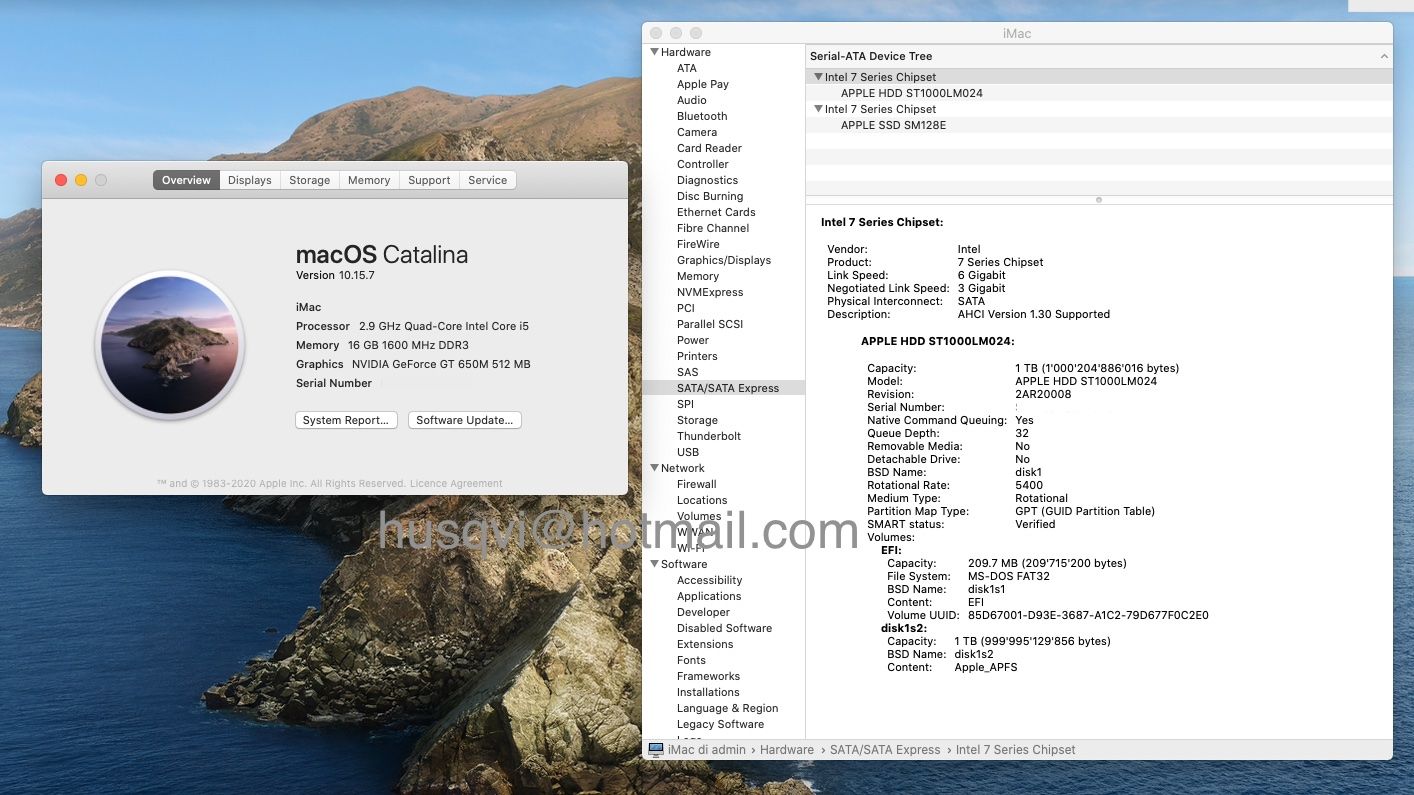Select Controller in the sidebar

click(703, 164)
